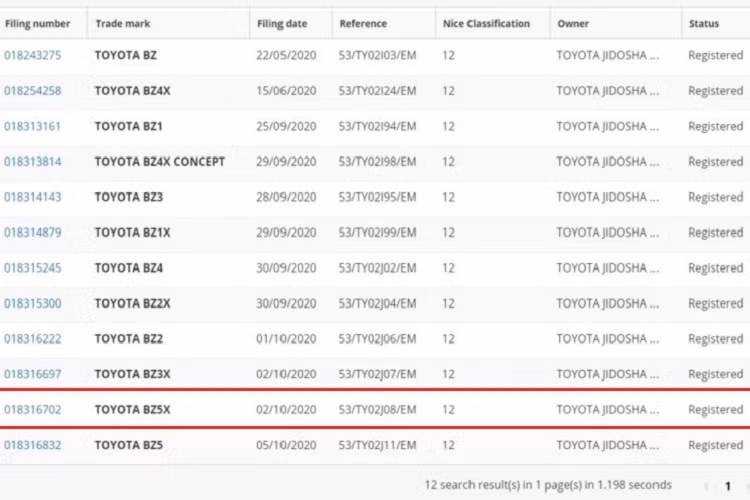
Task: Click filing date 05/10/2020
Action: (x=286, y=445)
